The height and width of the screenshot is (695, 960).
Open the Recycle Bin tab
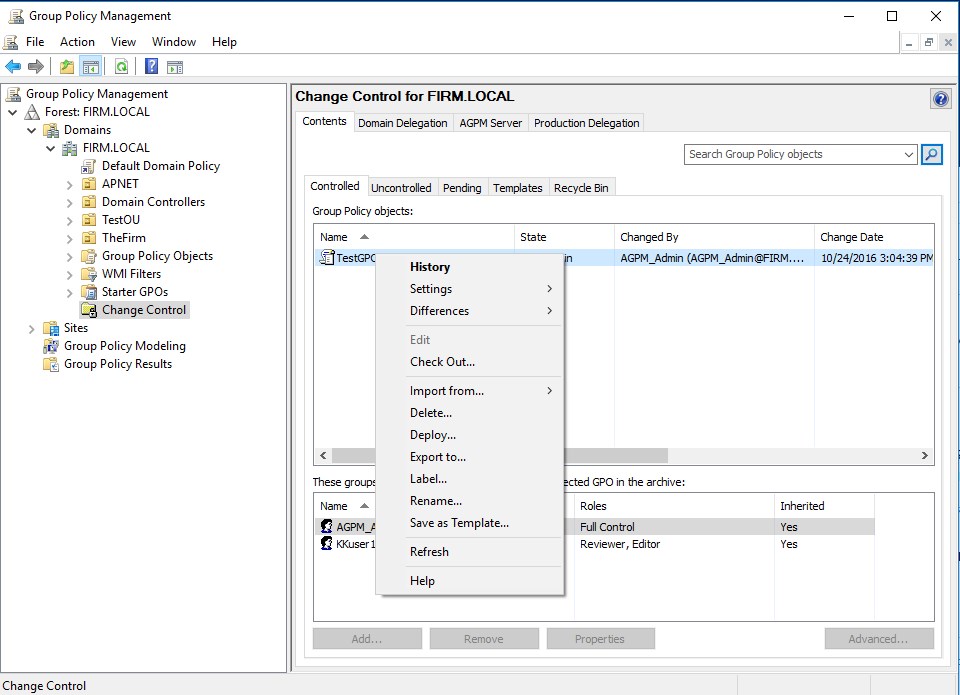point(581,187)
